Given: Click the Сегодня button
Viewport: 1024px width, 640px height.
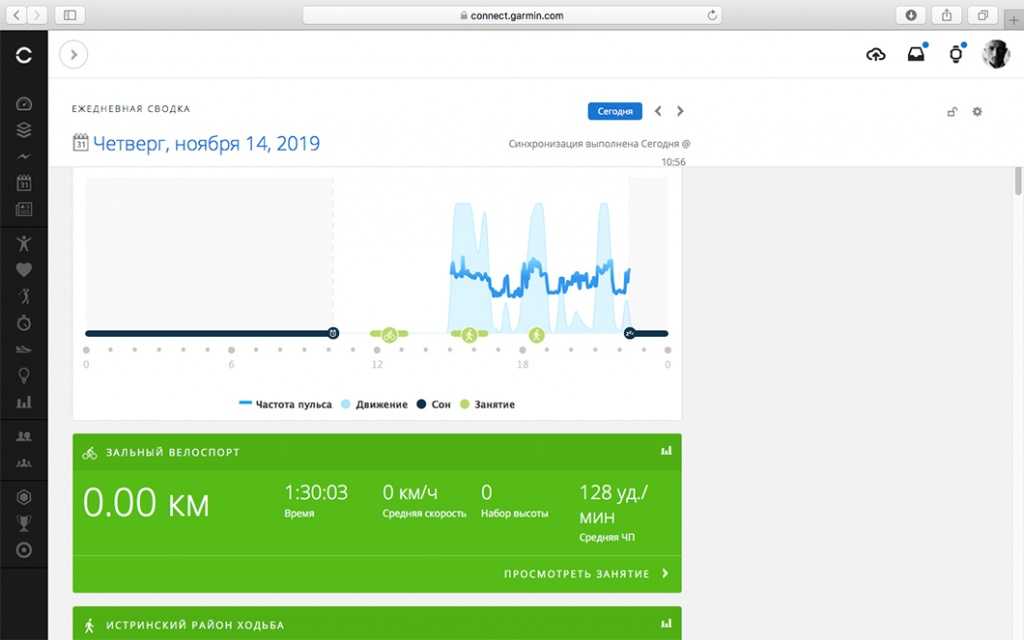Looking at the screenshot, I should click(614, 111).
